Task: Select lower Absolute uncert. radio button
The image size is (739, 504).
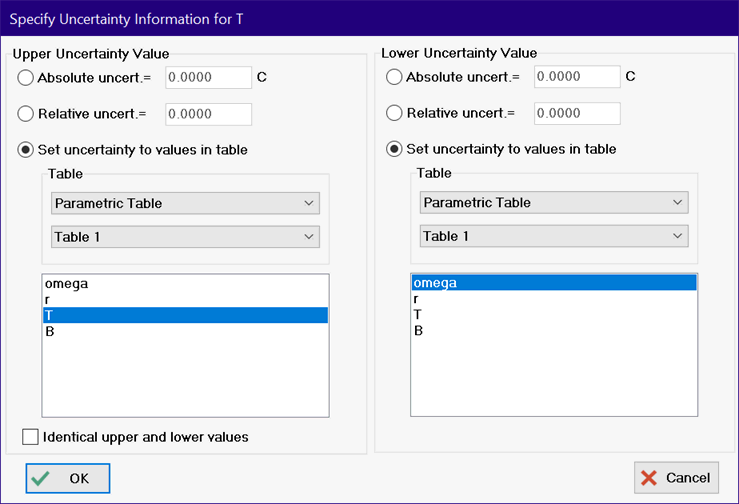Action: [x=394, y=77]
